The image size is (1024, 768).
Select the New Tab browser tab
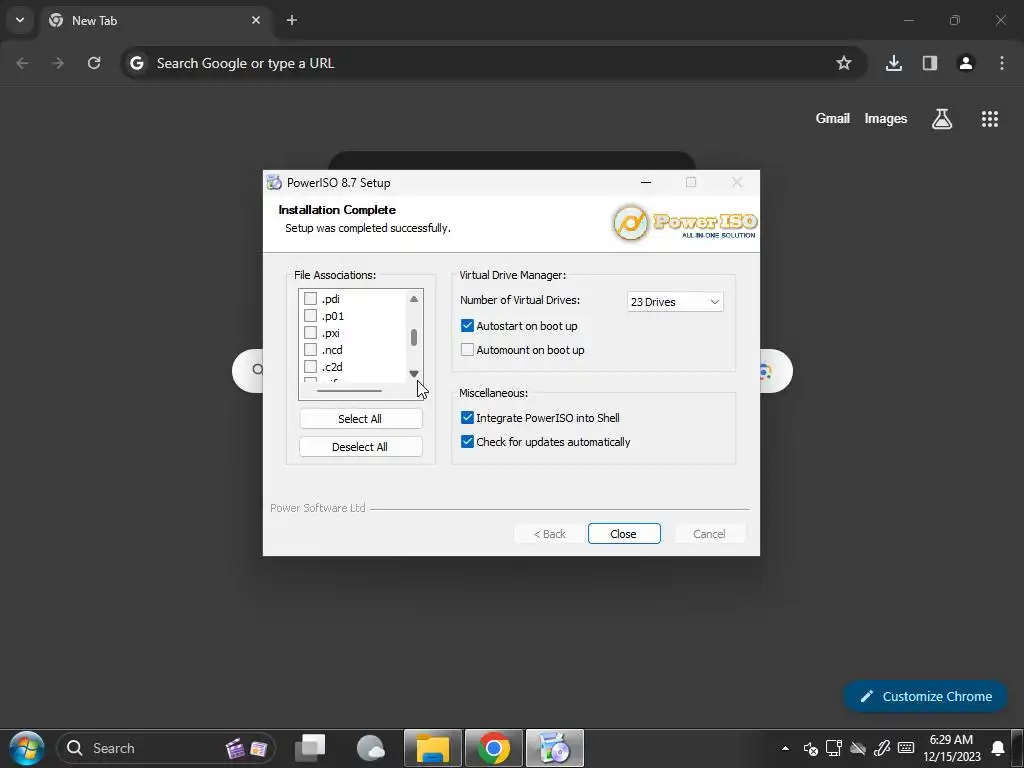[x=155, y=20]
